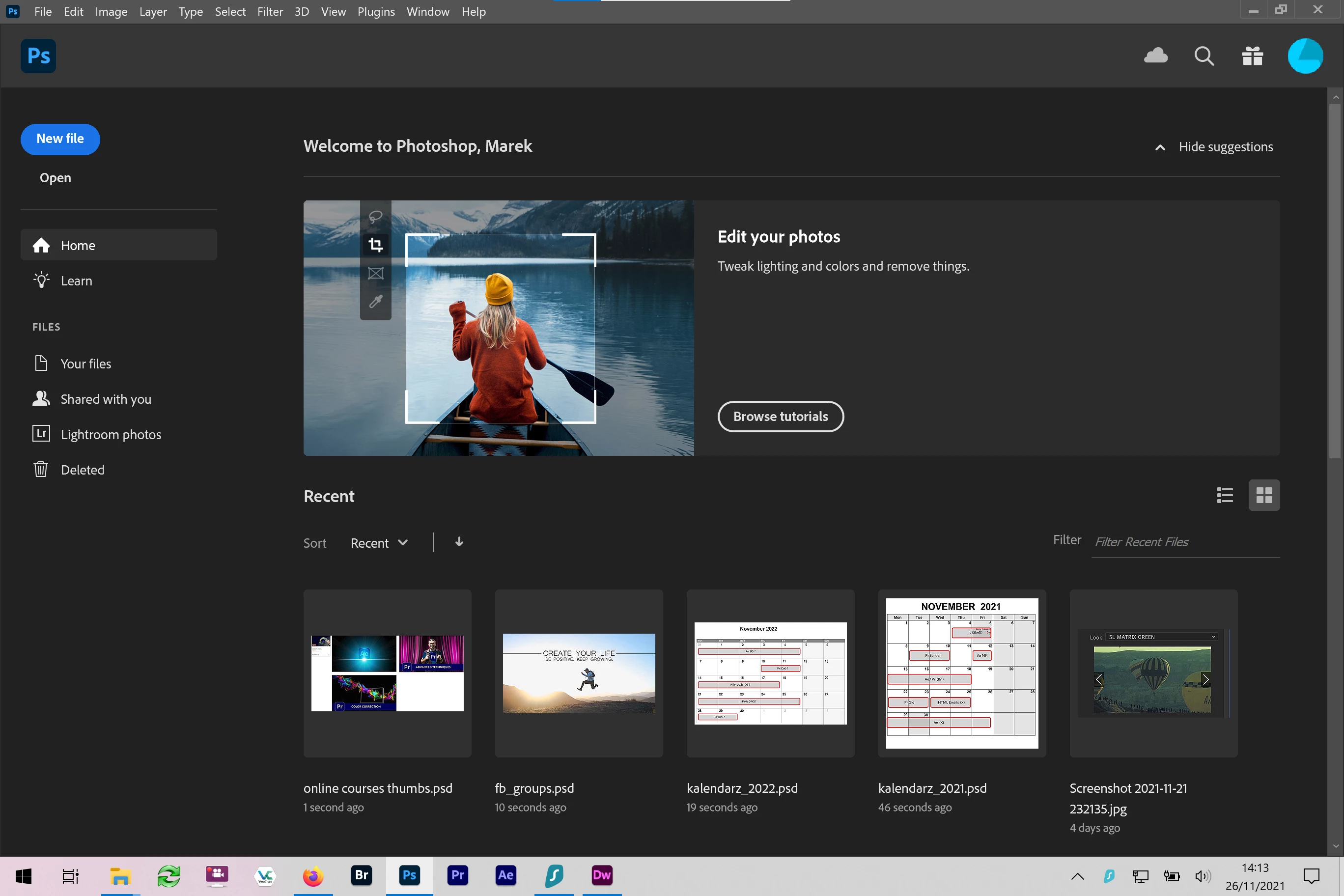Launch Premiere Pro from taskbar
1344x896 pixels.
458,875
